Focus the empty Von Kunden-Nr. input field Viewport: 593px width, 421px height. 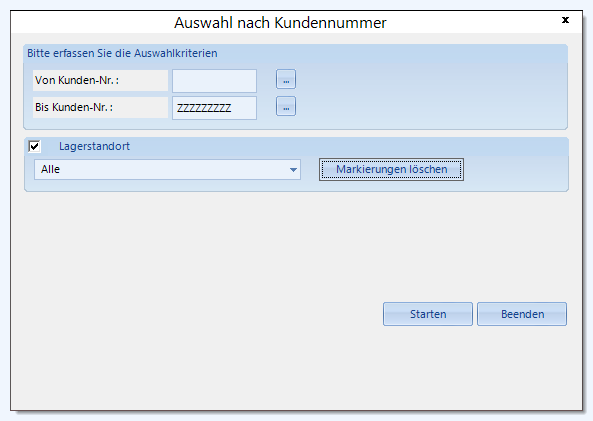(x=214, y=81)
